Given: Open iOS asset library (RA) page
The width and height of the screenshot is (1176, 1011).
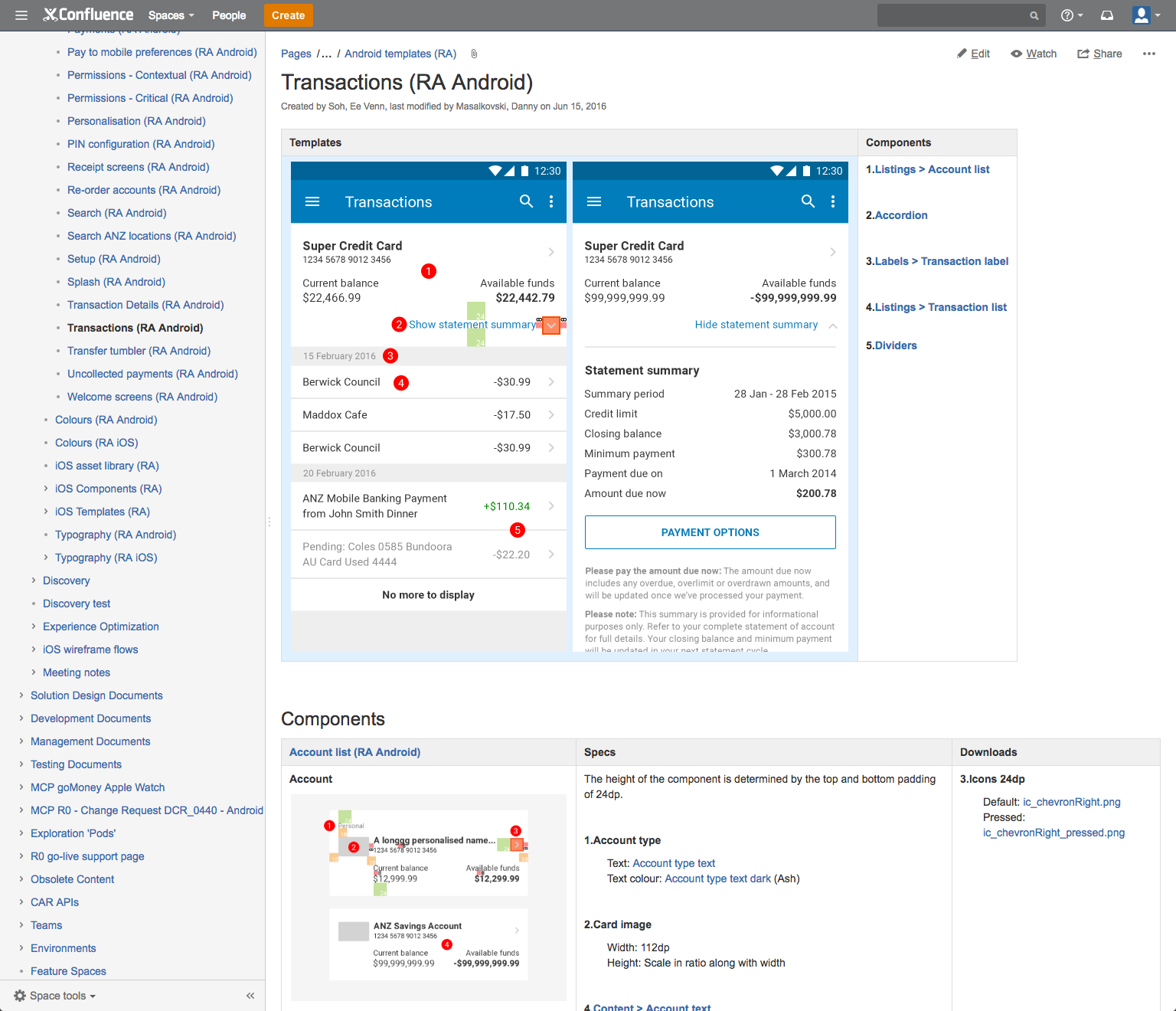Looking at the screenshot, I should tap(107, 466).
